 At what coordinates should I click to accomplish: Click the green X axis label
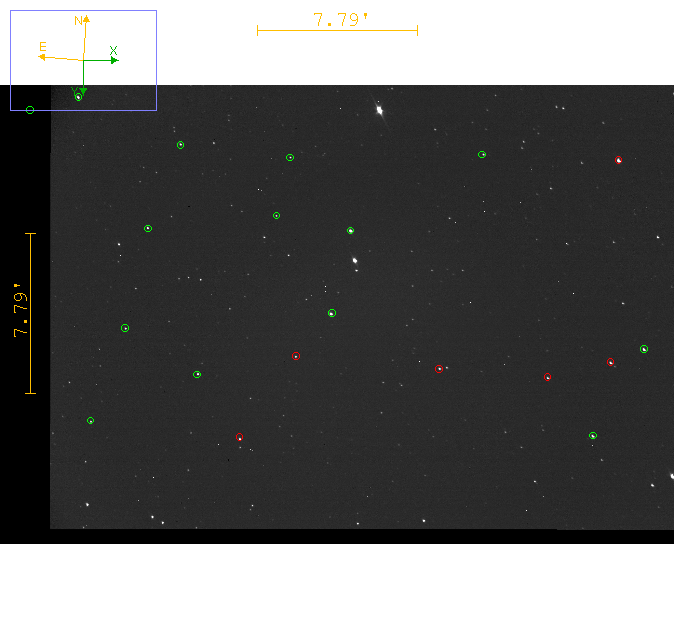(x=113, y=50)
